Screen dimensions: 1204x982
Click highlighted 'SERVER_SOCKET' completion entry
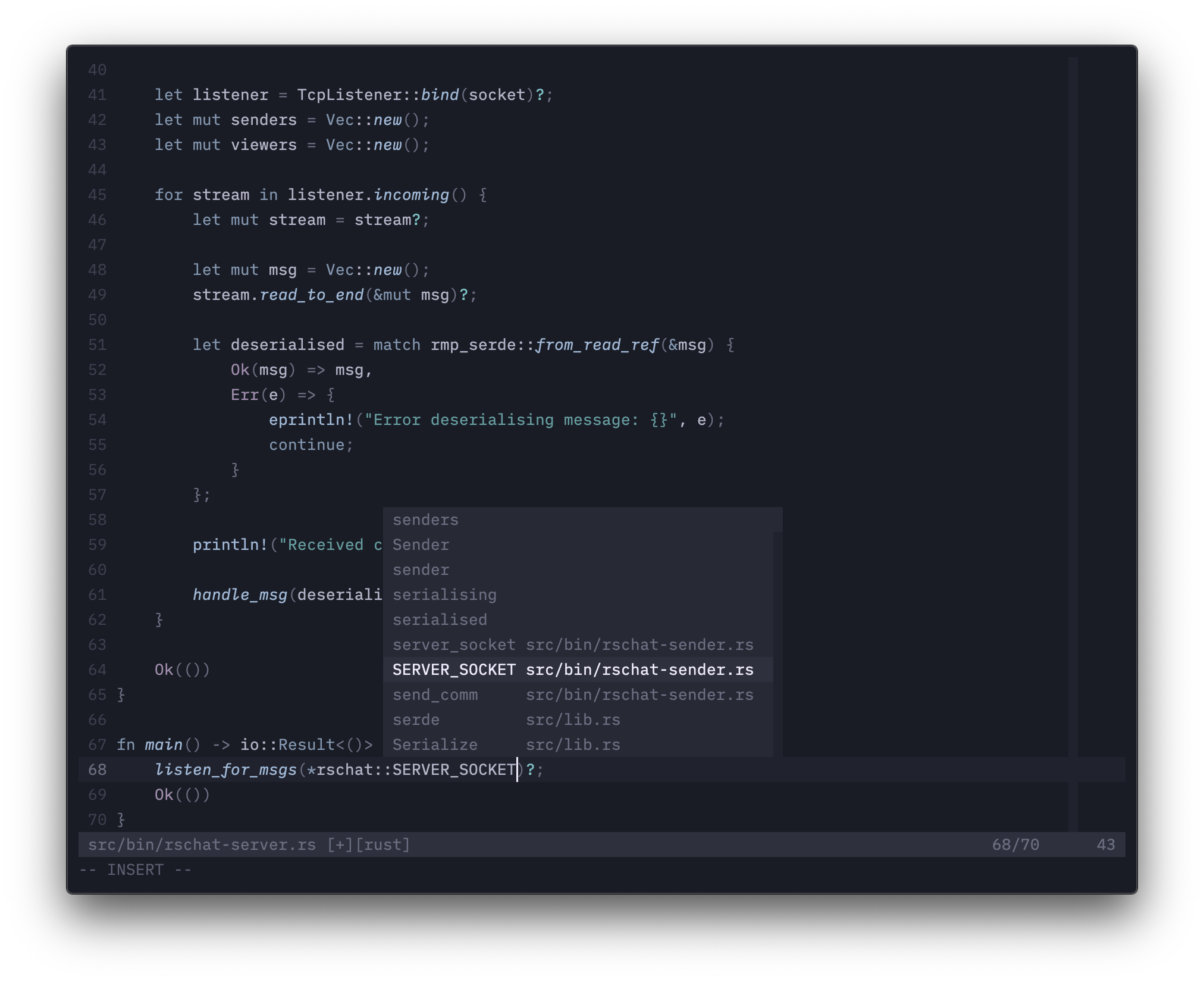point(454,670)
